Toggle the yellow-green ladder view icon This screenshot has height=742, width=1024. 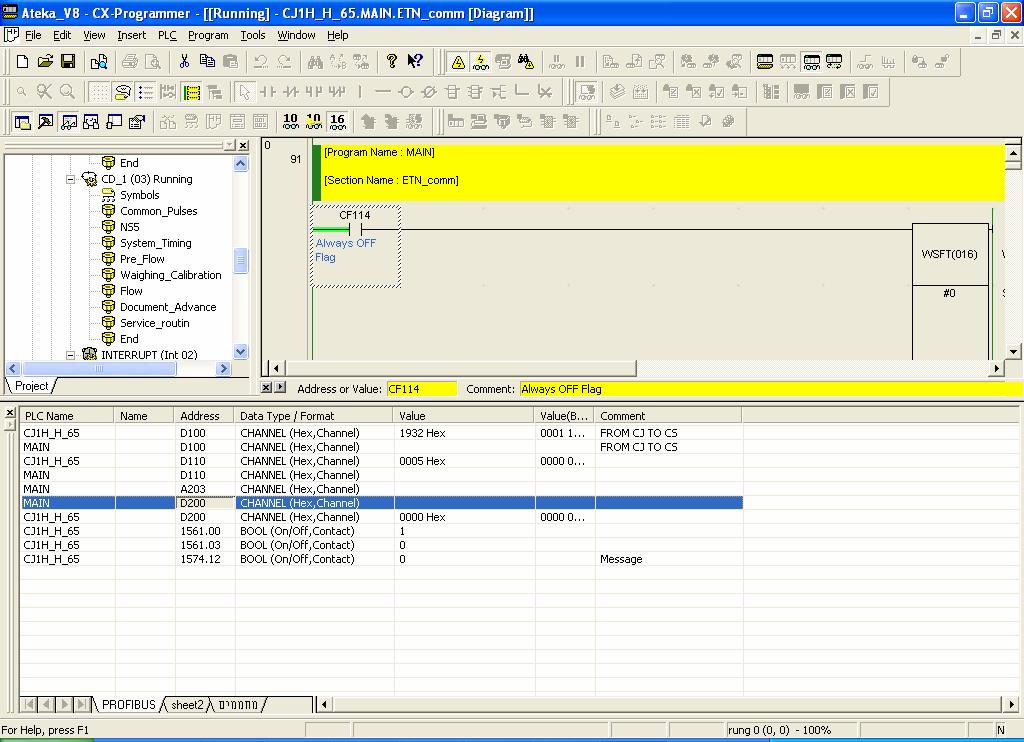pyautogui.click(x=191, y=92)
